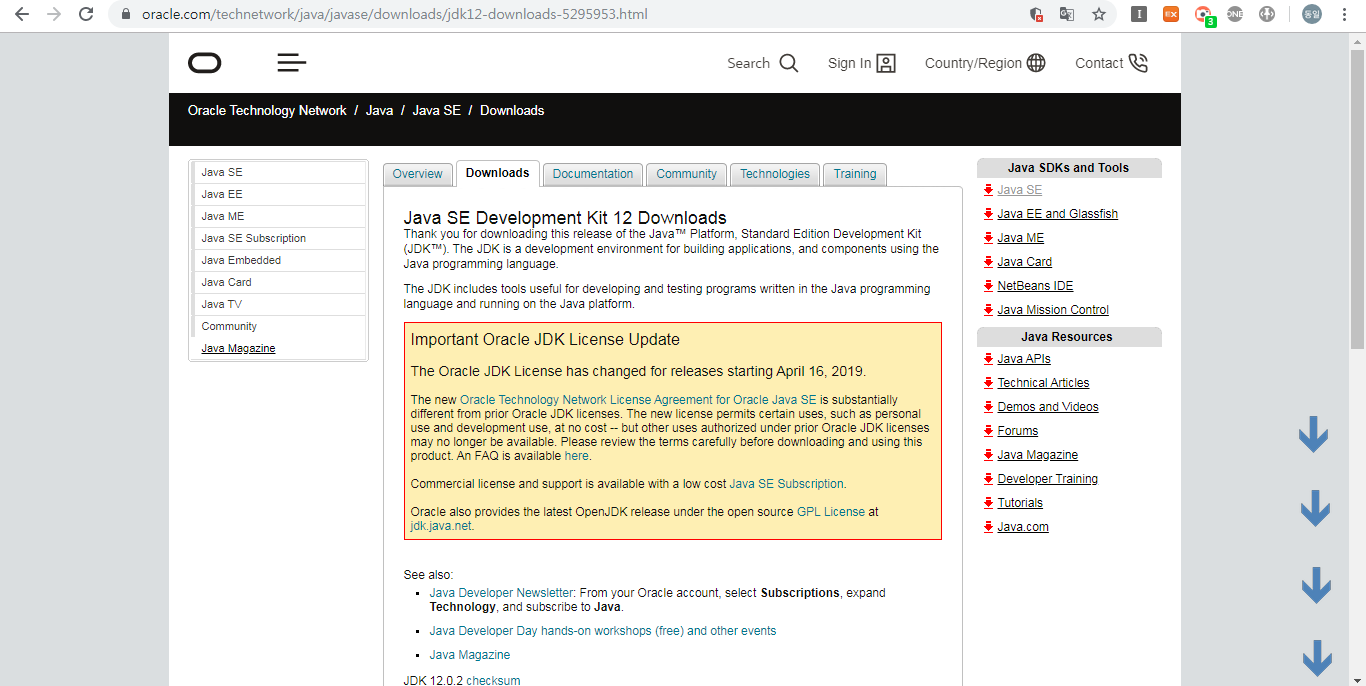Click the gray circular pin extension icon
The height and width of the screenshot is (686, 1366).
pos(1267,14)
